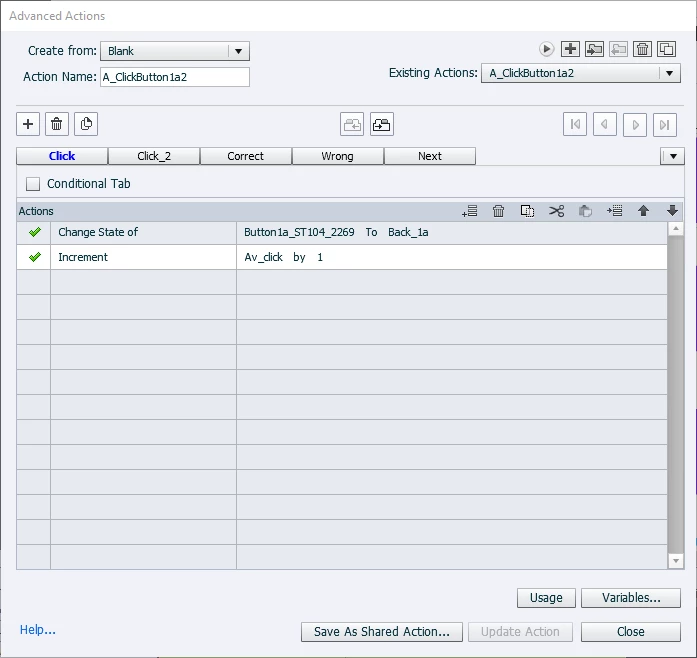Click the Export action icon
Viewport: 697px width, 658px height.
click(618, 49)
